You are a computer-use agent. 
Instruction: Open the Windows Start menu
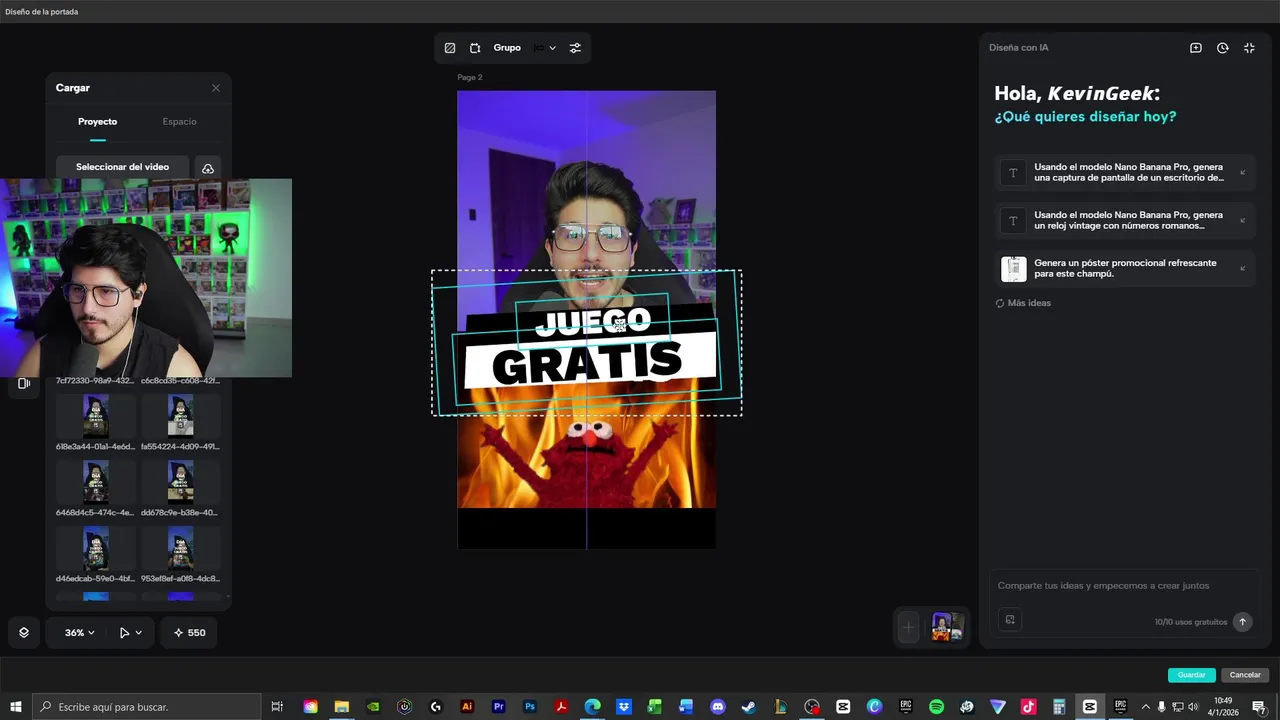(x=16, y=707)
